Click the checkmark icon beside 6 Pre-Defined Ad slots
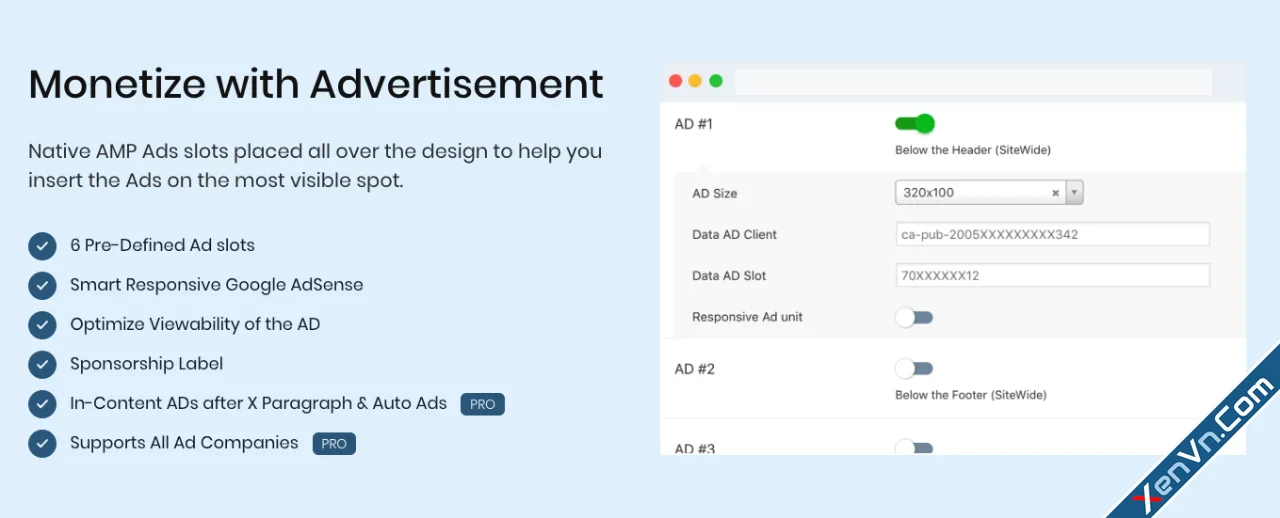This screenshot has height=518, width=1280. coord(42,246)
